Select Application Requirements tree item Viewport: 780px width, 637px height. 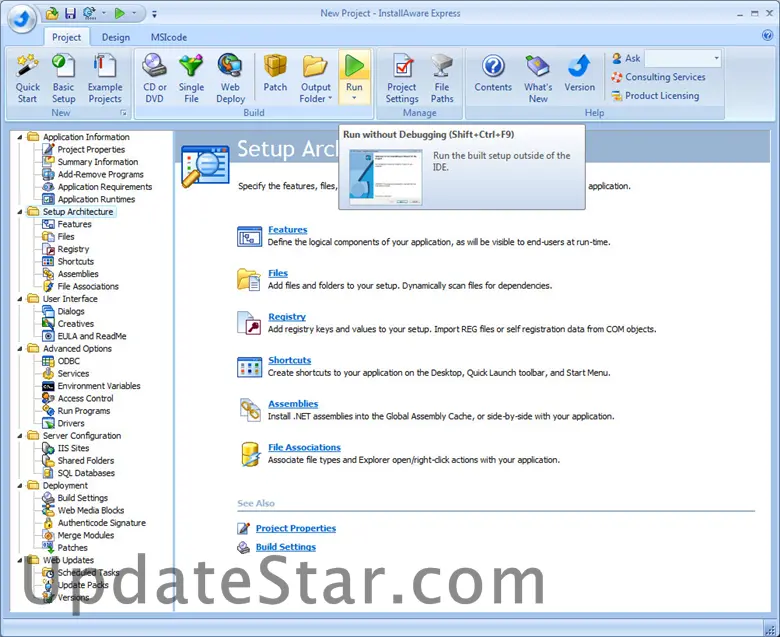click(x=104, y=187)
